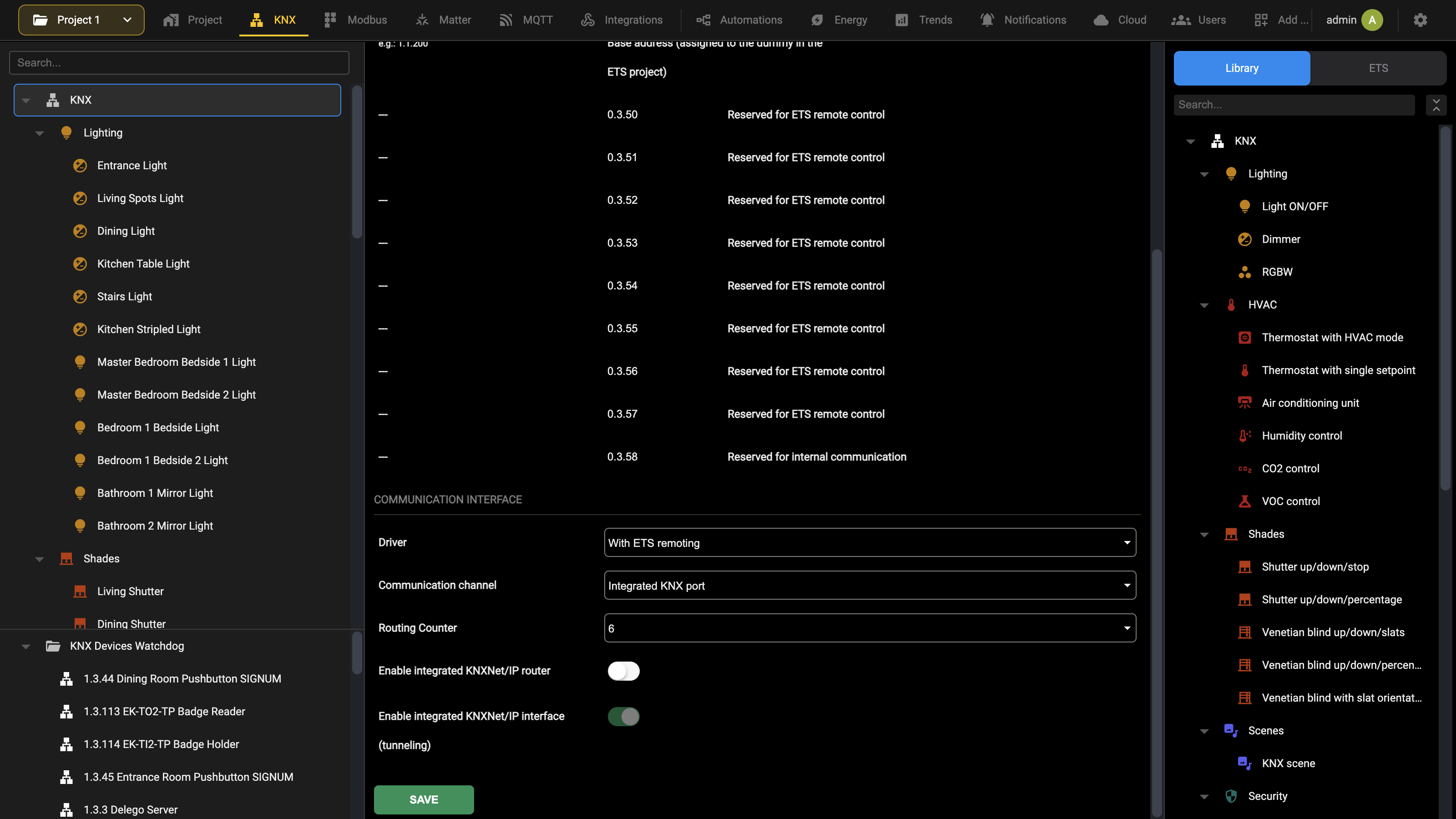Enable integrated KNXNet/IP router toggle

click(623, 671)
